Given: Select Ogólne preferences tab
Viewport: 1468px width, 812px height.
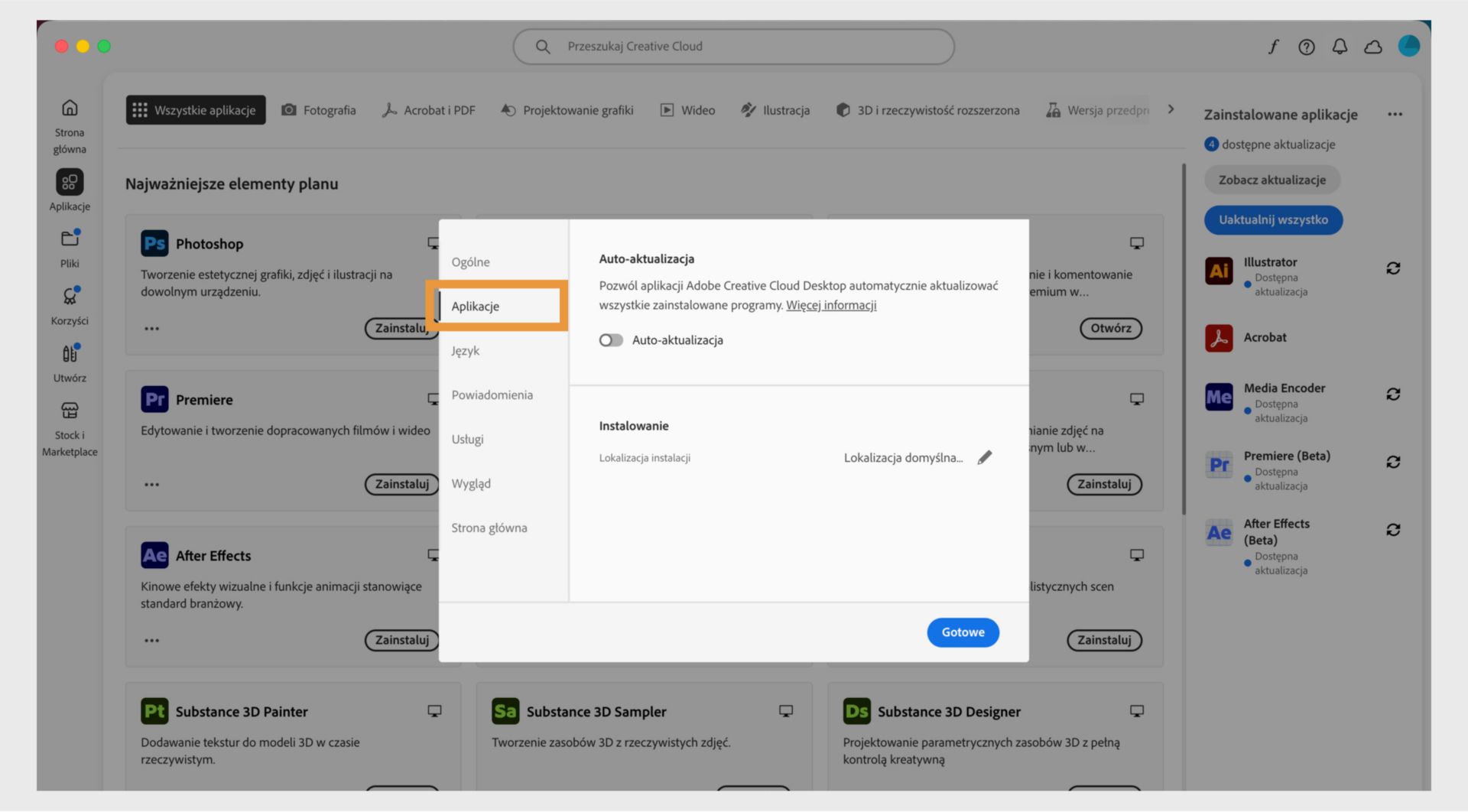Looking at the screenshot, I should point(470,262).
